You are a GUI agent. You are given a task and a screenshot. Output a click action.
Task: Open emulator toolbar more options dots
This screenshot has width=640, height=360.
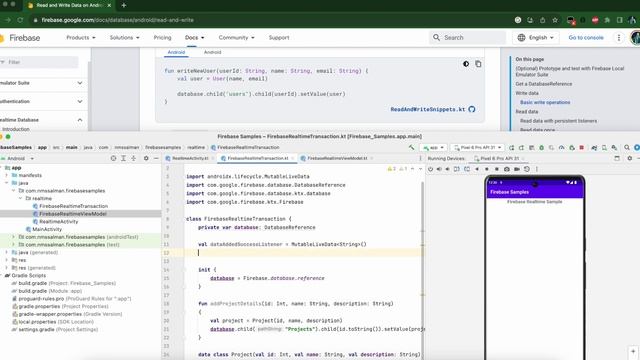click(x=536, y=169)
